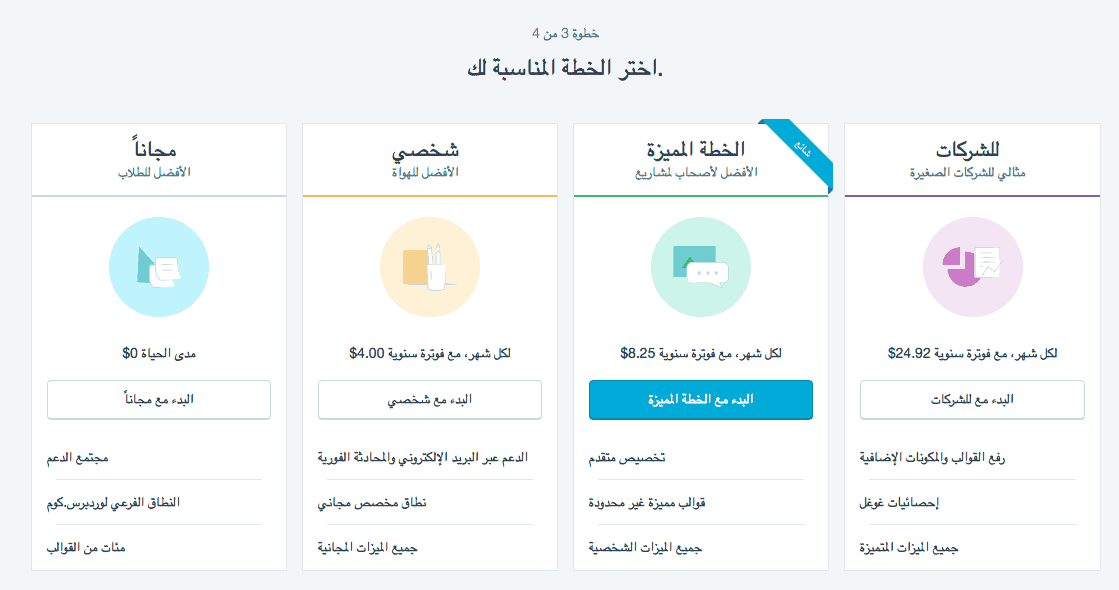Open the 'شخصي' plan heading
This screenshot has width=1119, height=590.
click(x=425, y=151)
